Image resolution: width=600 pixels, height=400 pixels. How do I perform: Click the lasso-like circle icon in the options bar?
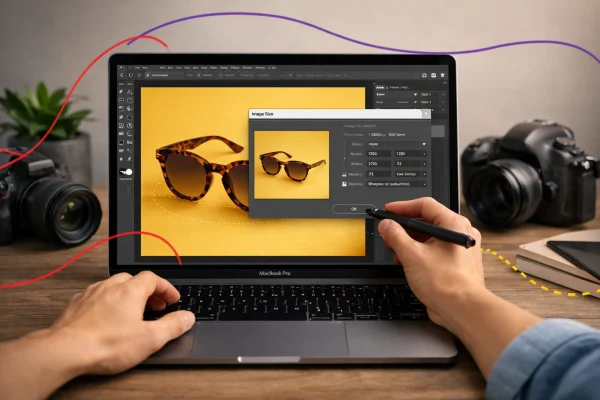pyautogui.click(x=139, y=75)
